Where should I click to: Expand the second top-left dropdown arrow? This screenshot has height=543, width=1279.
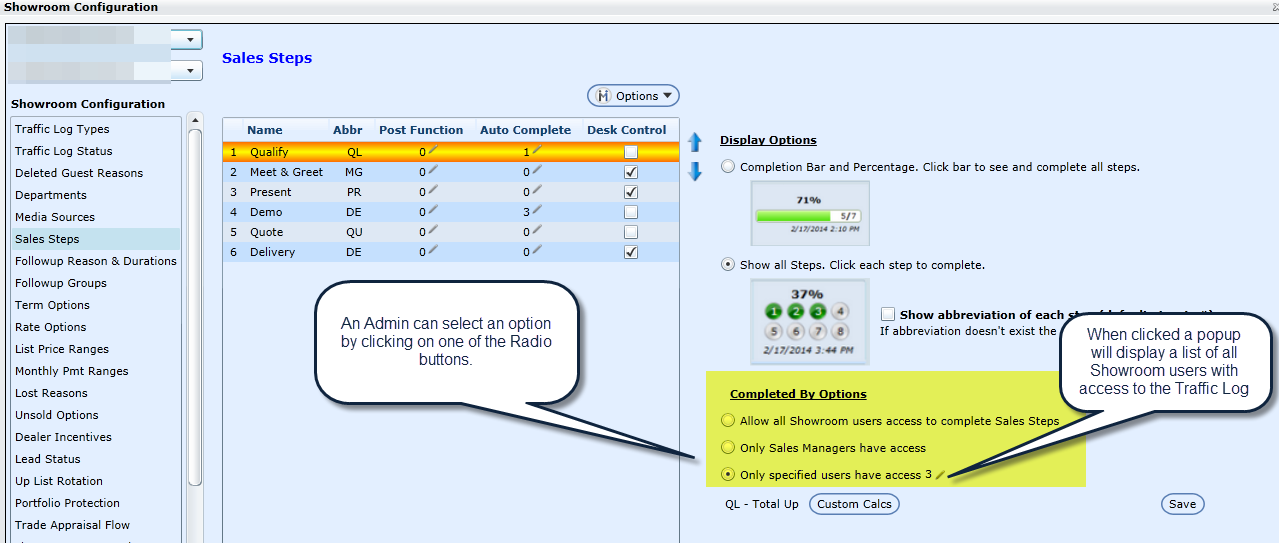click(x=189, y=71)
